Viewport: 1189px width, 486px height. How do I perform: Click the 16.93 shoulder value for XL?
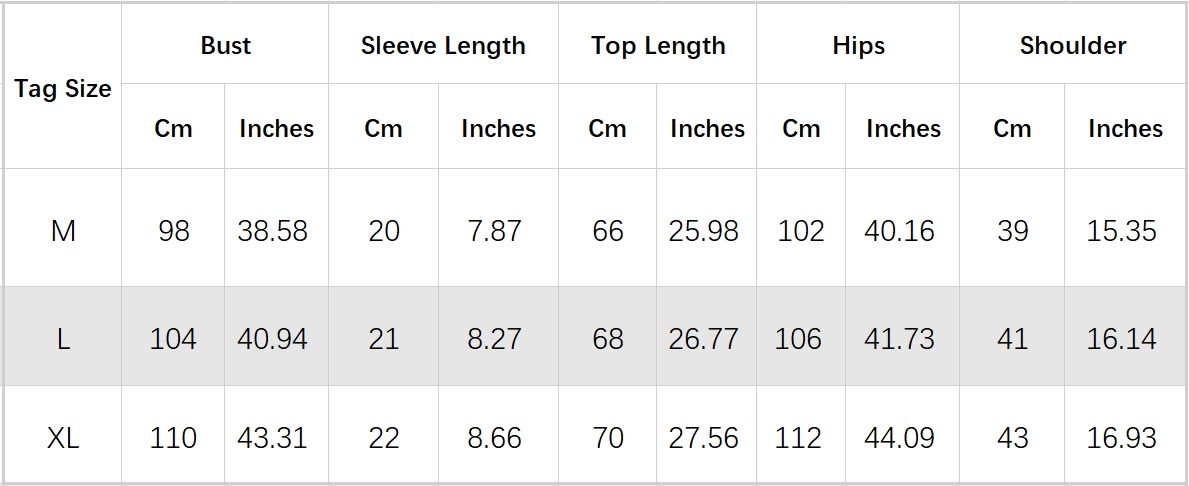(1121, 438)
